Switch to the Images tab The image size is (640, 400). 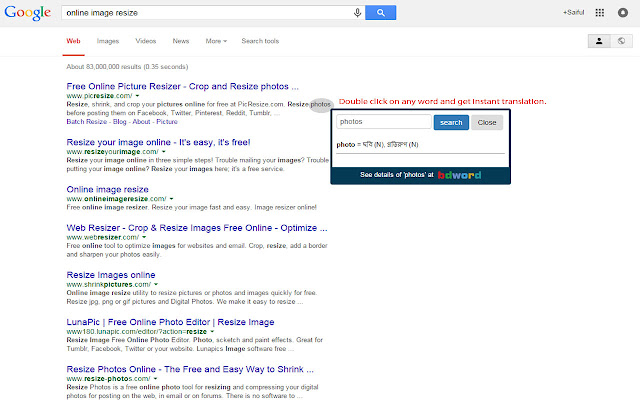[107, 41]
